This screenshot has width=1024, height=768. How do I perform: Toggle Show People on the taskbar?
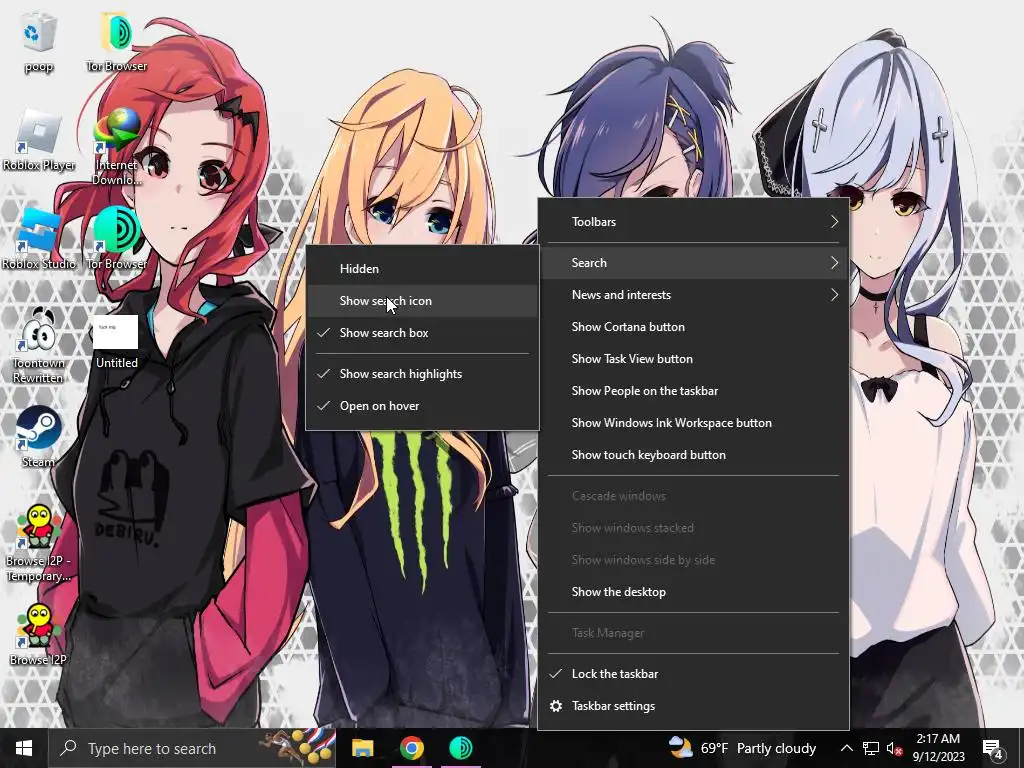tap(693, 391)
